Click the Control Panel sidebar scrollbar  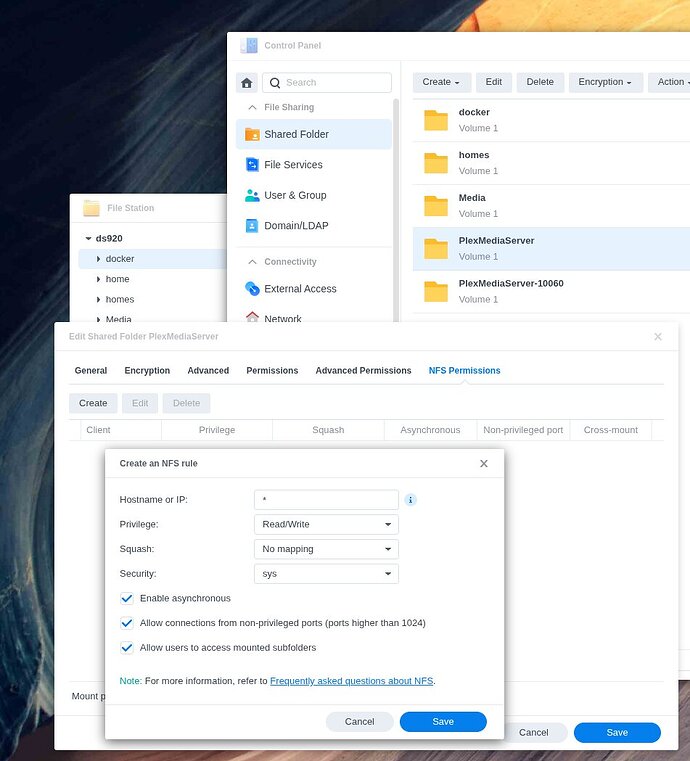tap(395, 210)
